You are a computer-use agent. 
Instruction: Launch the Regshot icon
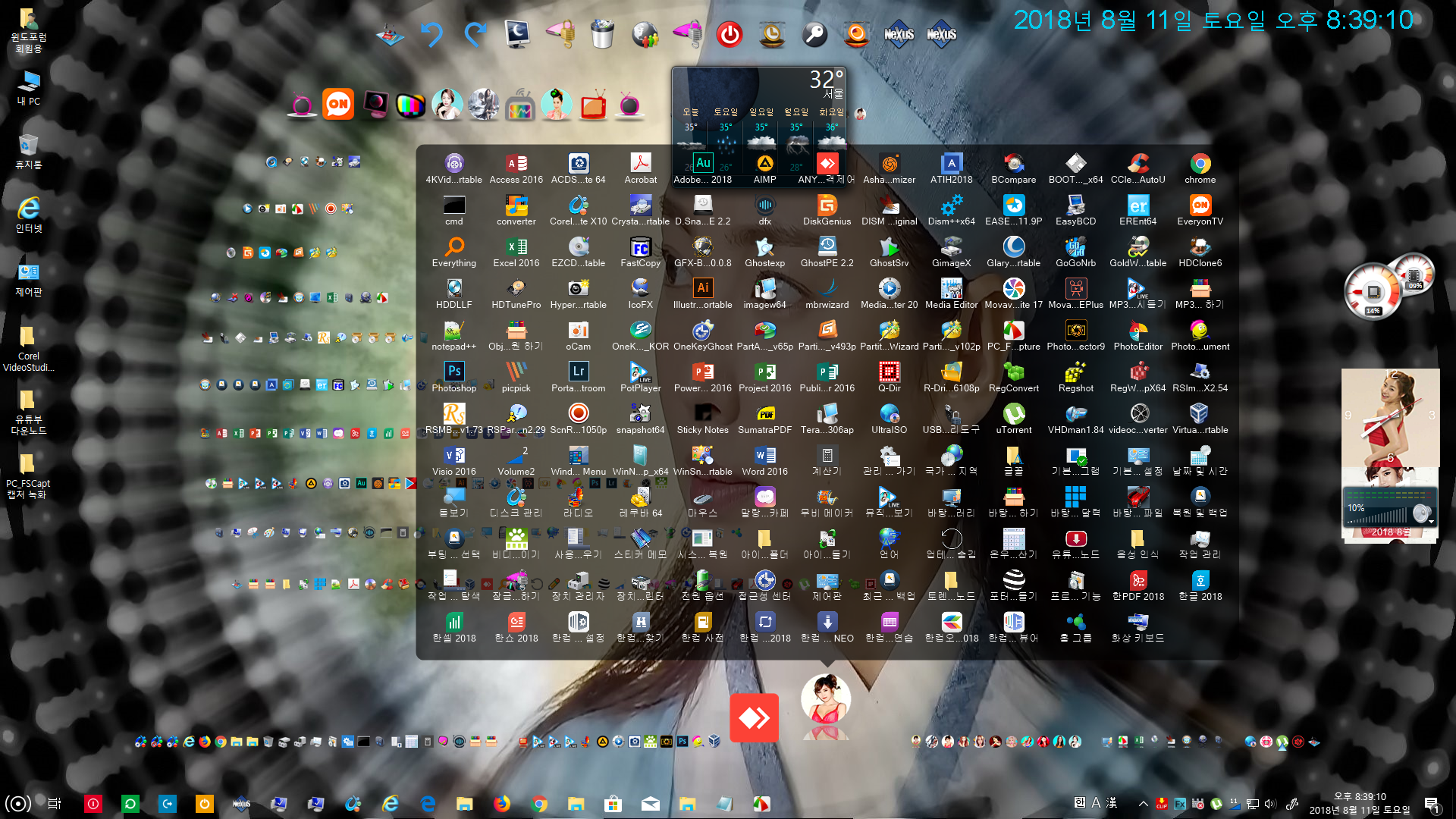click(x=1076, y=377)
